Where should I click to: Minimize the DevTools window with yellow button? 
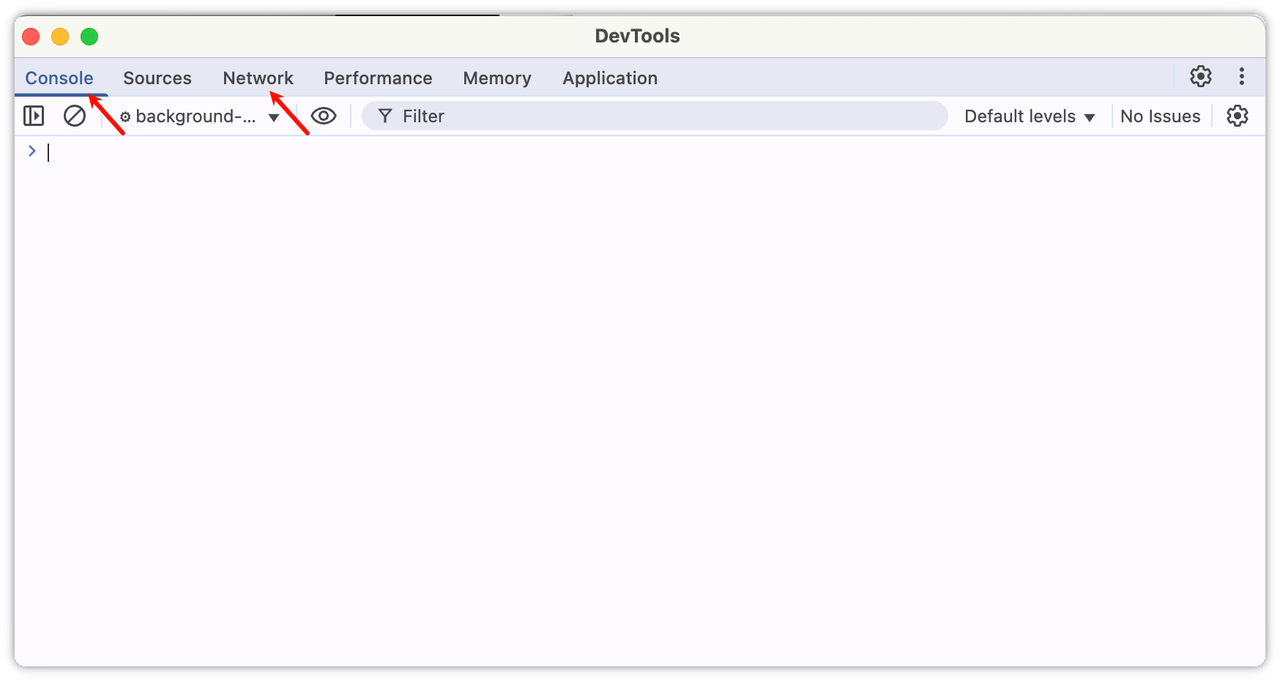click(x=60, y=37)
